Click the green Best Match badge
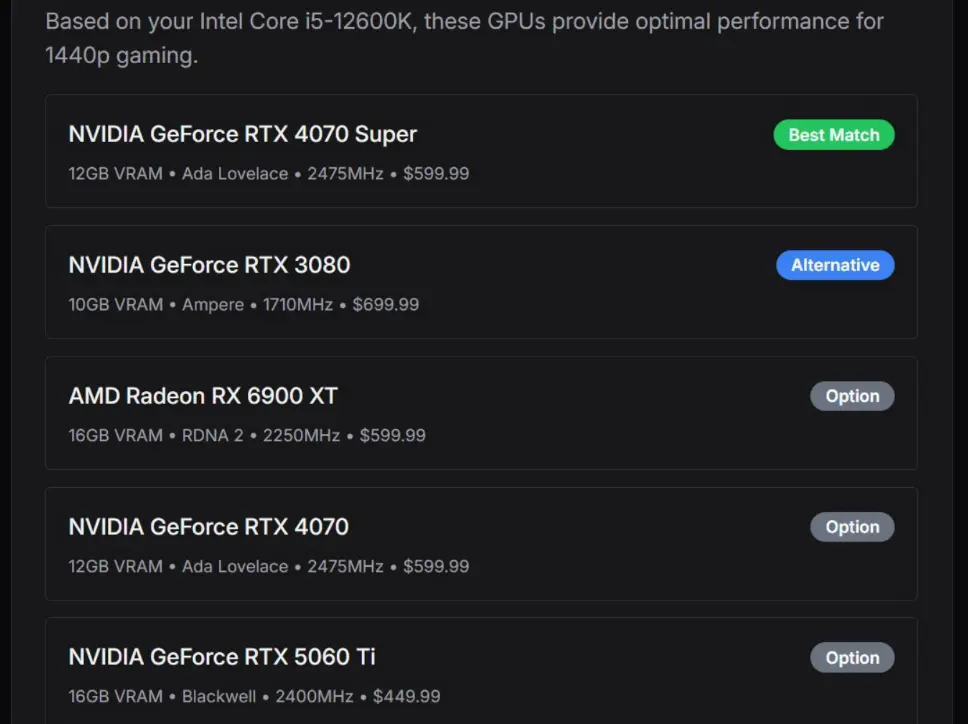The height and width of the screenshot is (724, 968). point(833,135)
